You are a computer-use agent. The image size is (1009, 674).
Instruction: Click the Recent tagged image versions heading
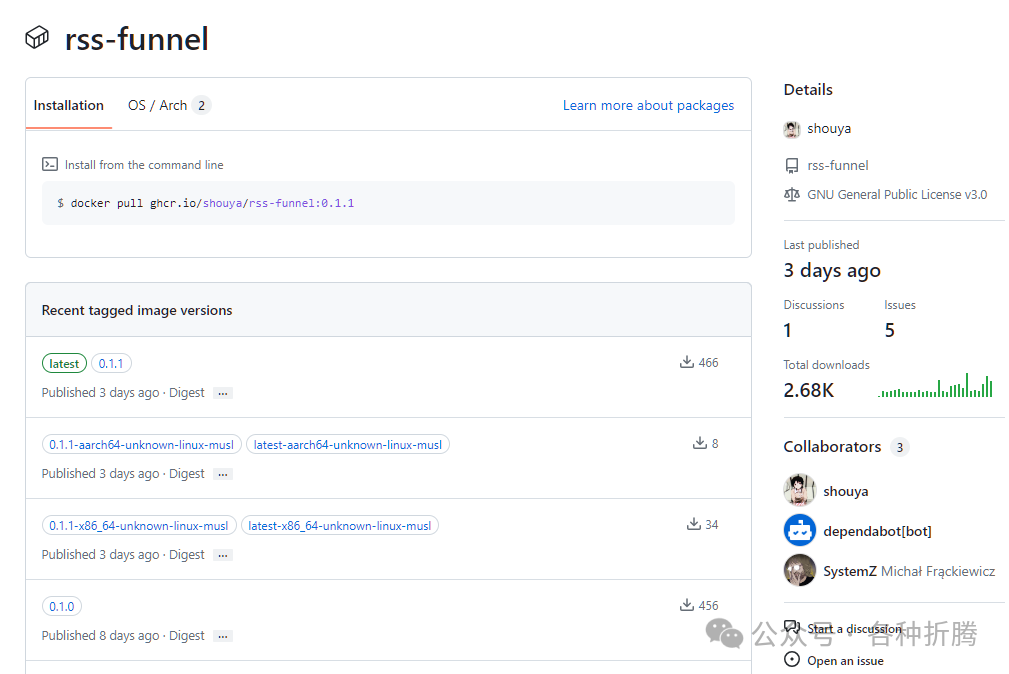pyautogui.click(x=137, y=310)
